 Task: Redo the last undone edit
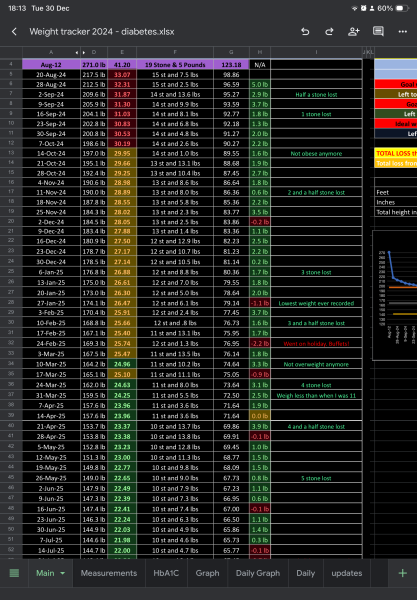click(329, 32)
